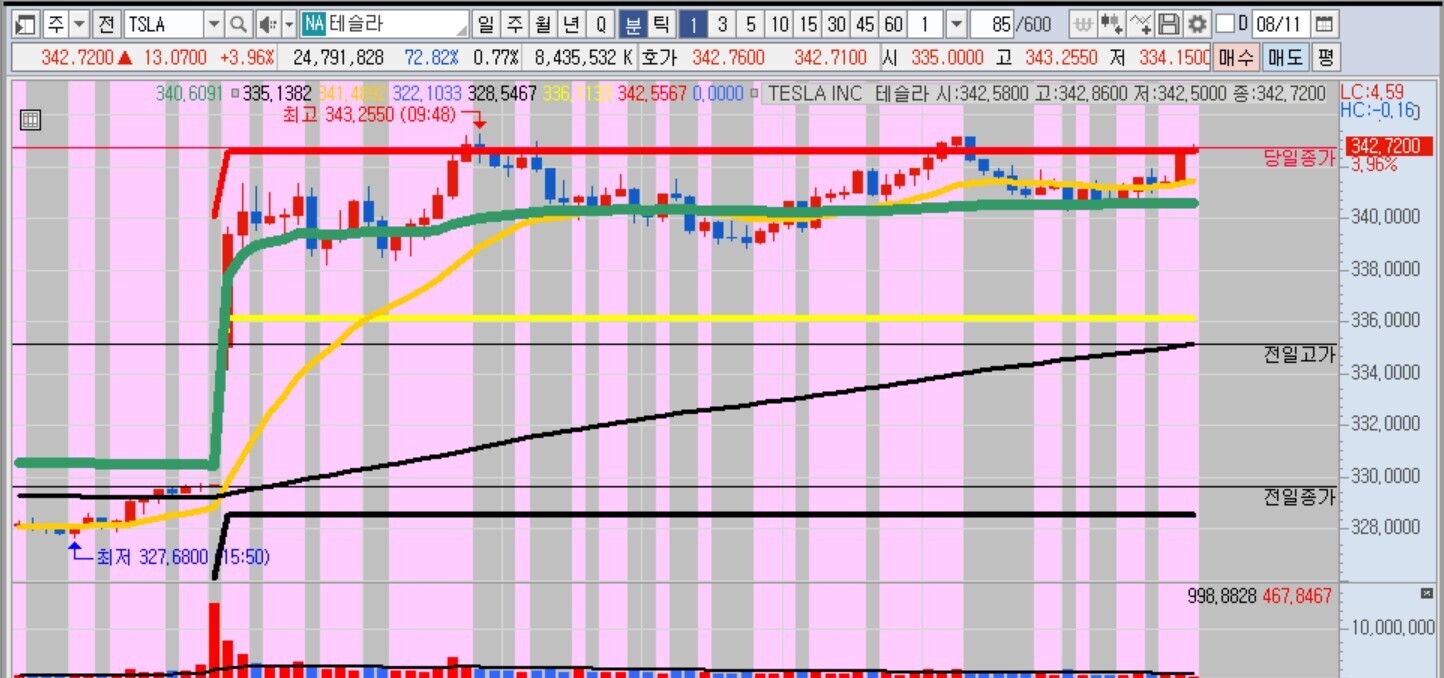Click the NA market badge next to 테슬라

point(314,23)
